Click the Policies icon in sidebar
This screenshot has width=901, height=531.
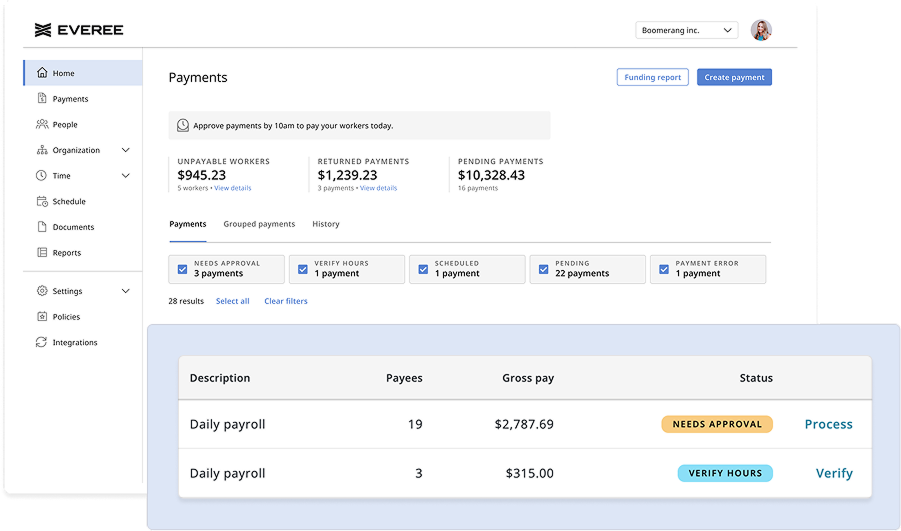42,316
